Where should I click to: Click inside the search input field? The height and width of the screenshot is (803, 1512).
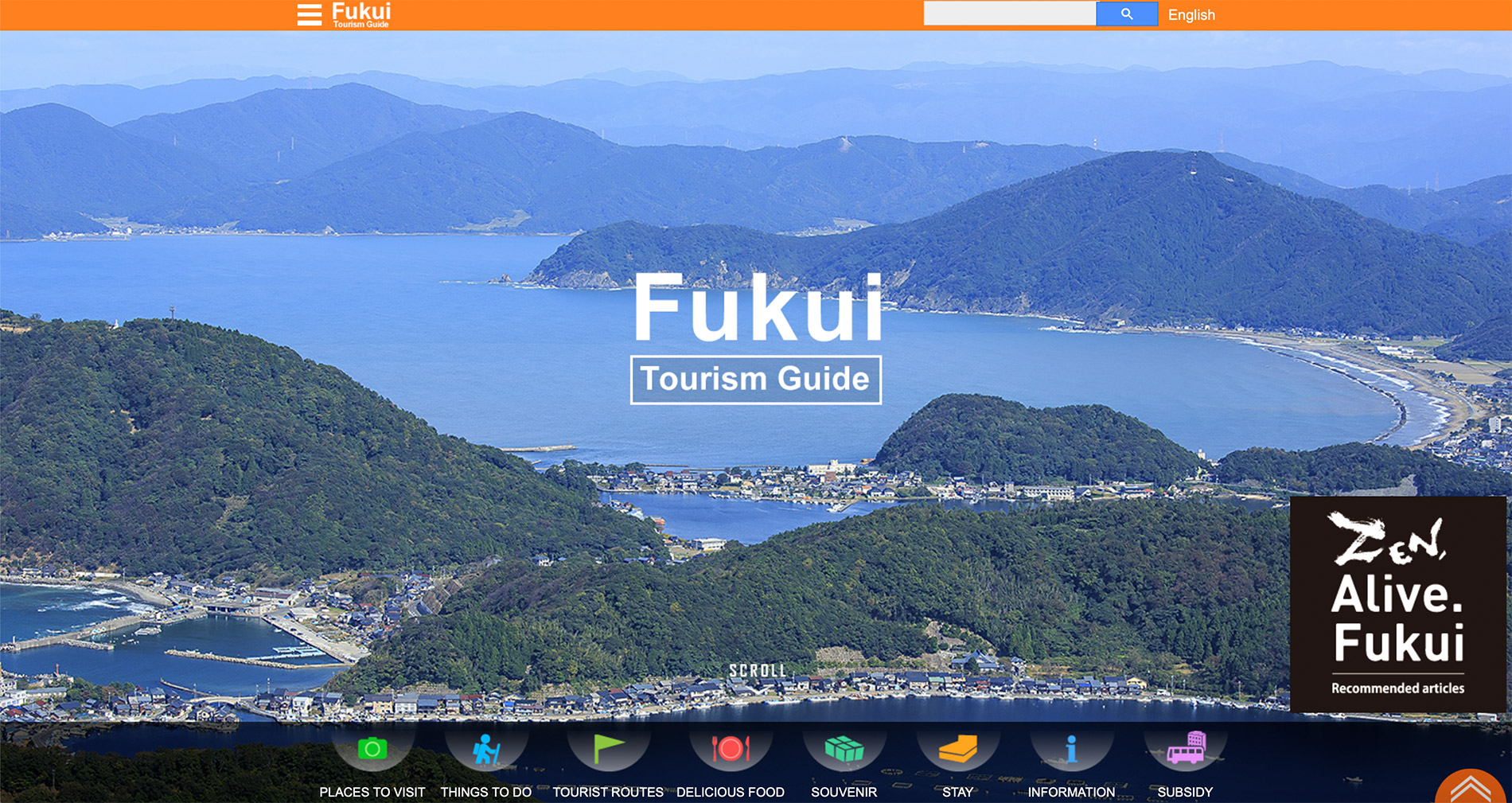click(x=1009, y=13)
